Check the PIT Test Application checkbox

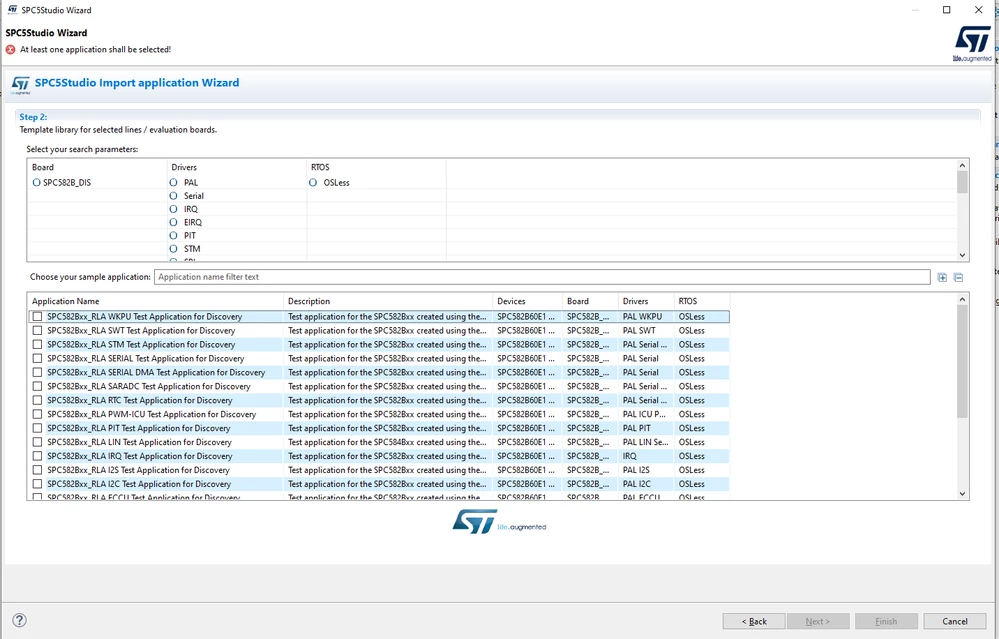pos(38,429)
